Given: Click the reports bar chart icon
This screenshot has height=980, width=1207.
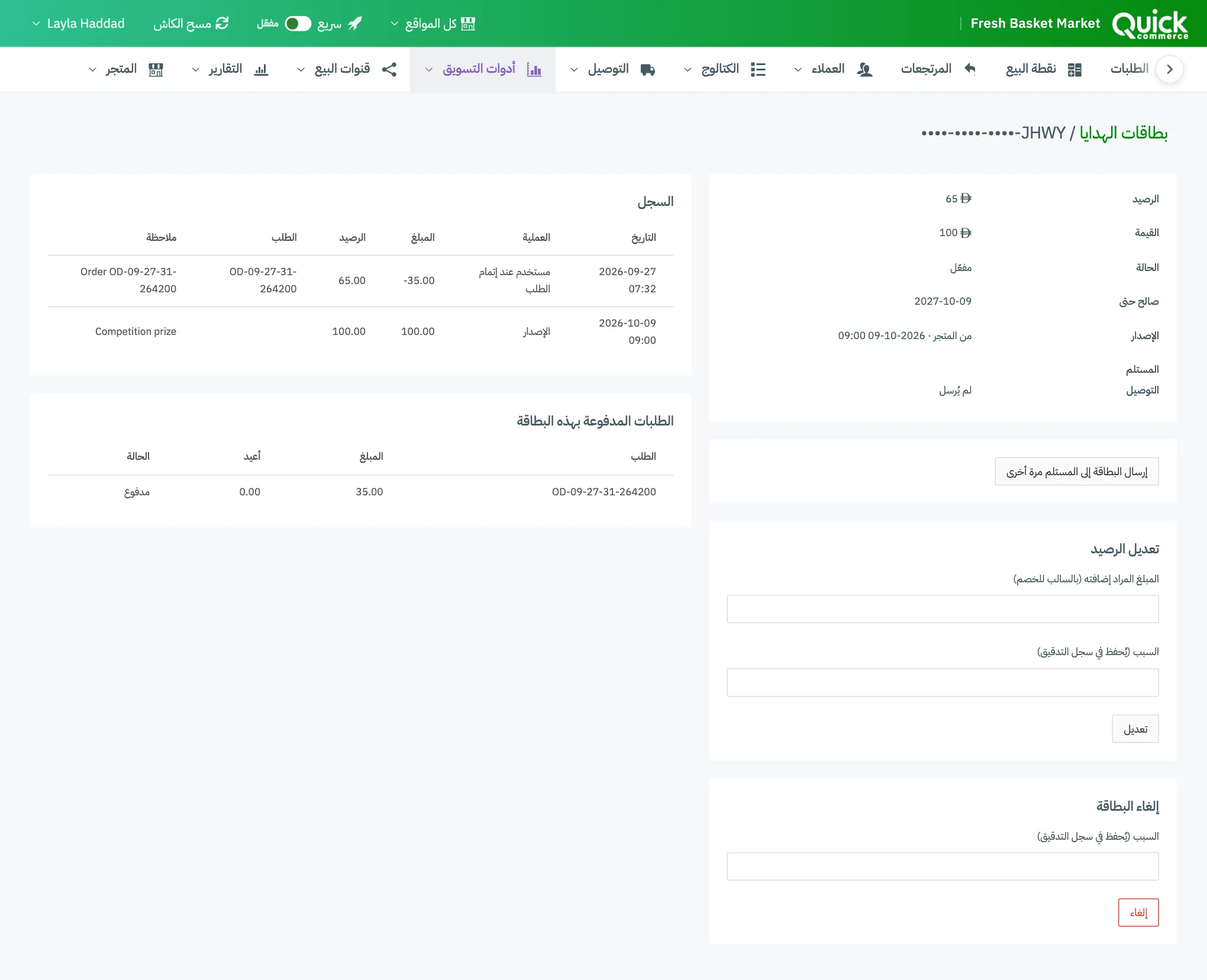Looking at the screenshot, I should point(261,70).
